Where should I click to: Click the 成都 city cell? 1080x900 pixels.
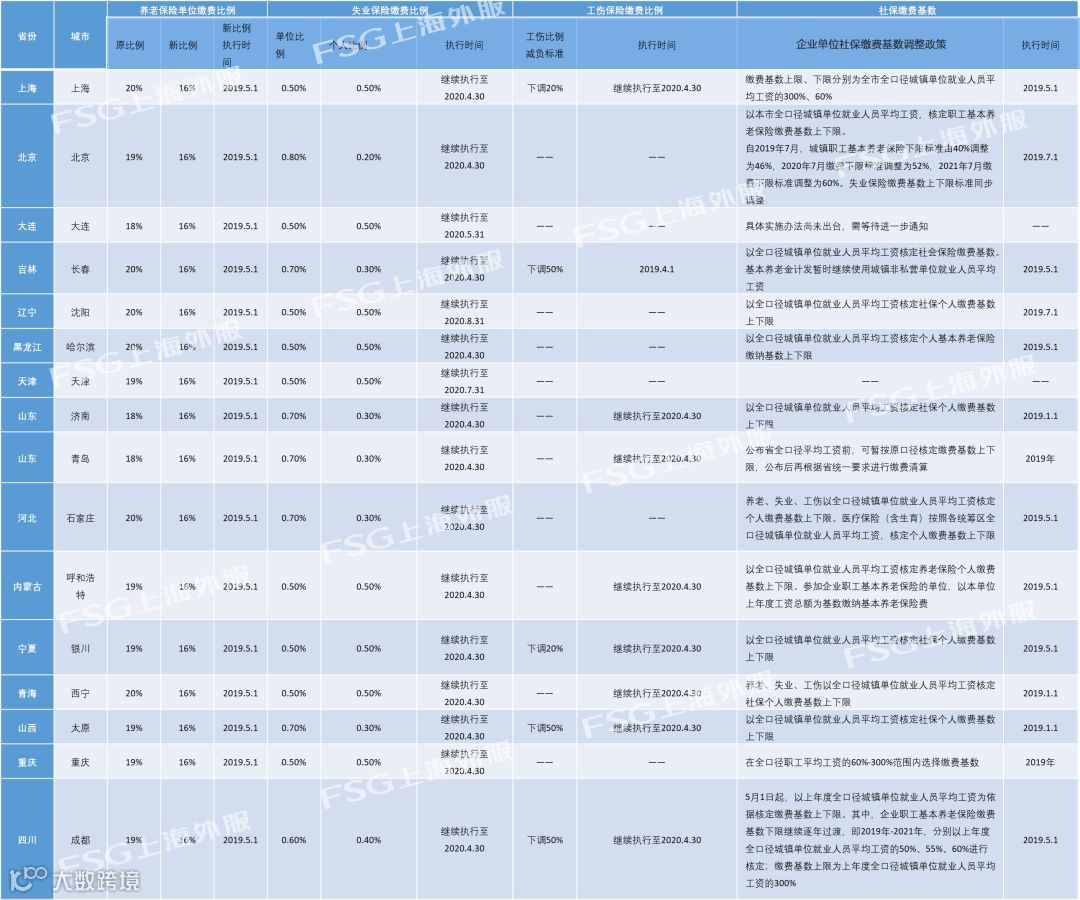[x=80, y=840]
